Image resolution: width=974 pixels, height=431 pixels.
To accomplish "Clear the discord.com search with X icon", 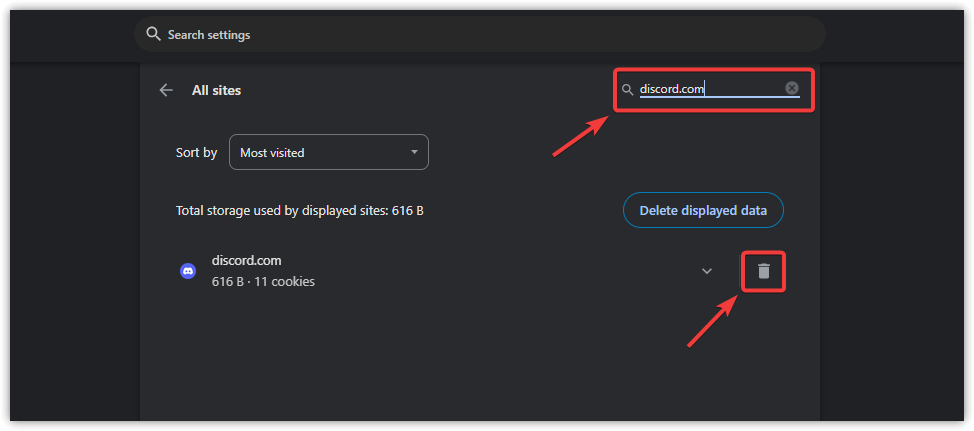I will point(792,89).
